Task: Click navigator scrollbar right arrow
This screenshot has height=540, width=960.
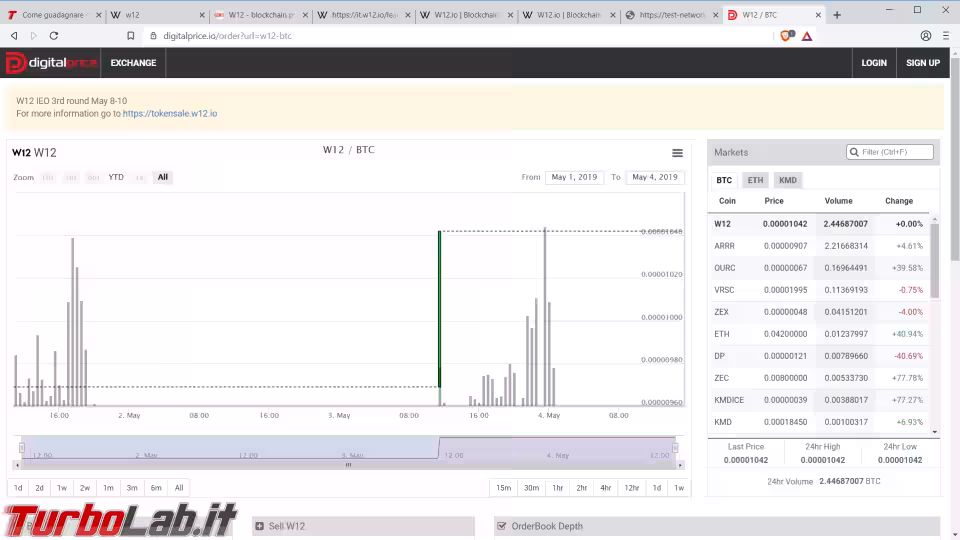Action: [680, 465]
